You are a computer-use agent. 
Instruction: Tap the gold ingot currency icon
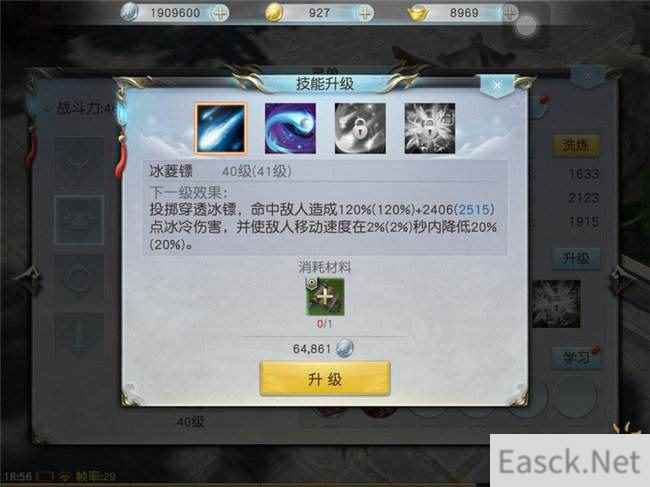(x=418, y=13)
